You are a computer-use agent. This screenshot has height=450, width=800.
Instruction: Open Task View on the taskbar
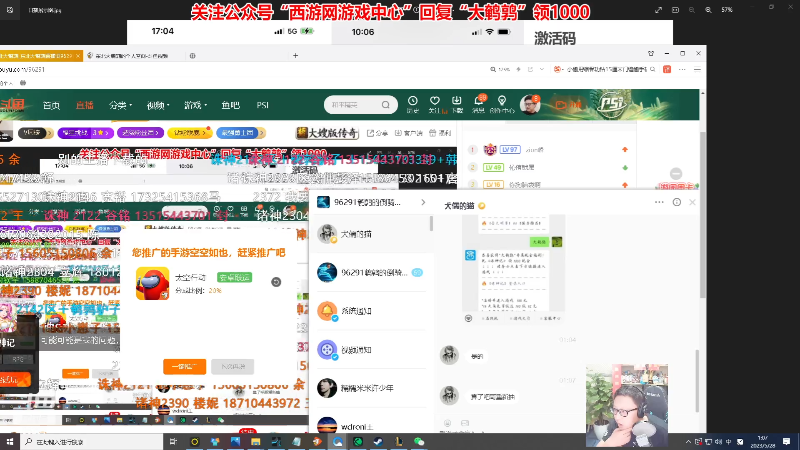click(173, 441)
